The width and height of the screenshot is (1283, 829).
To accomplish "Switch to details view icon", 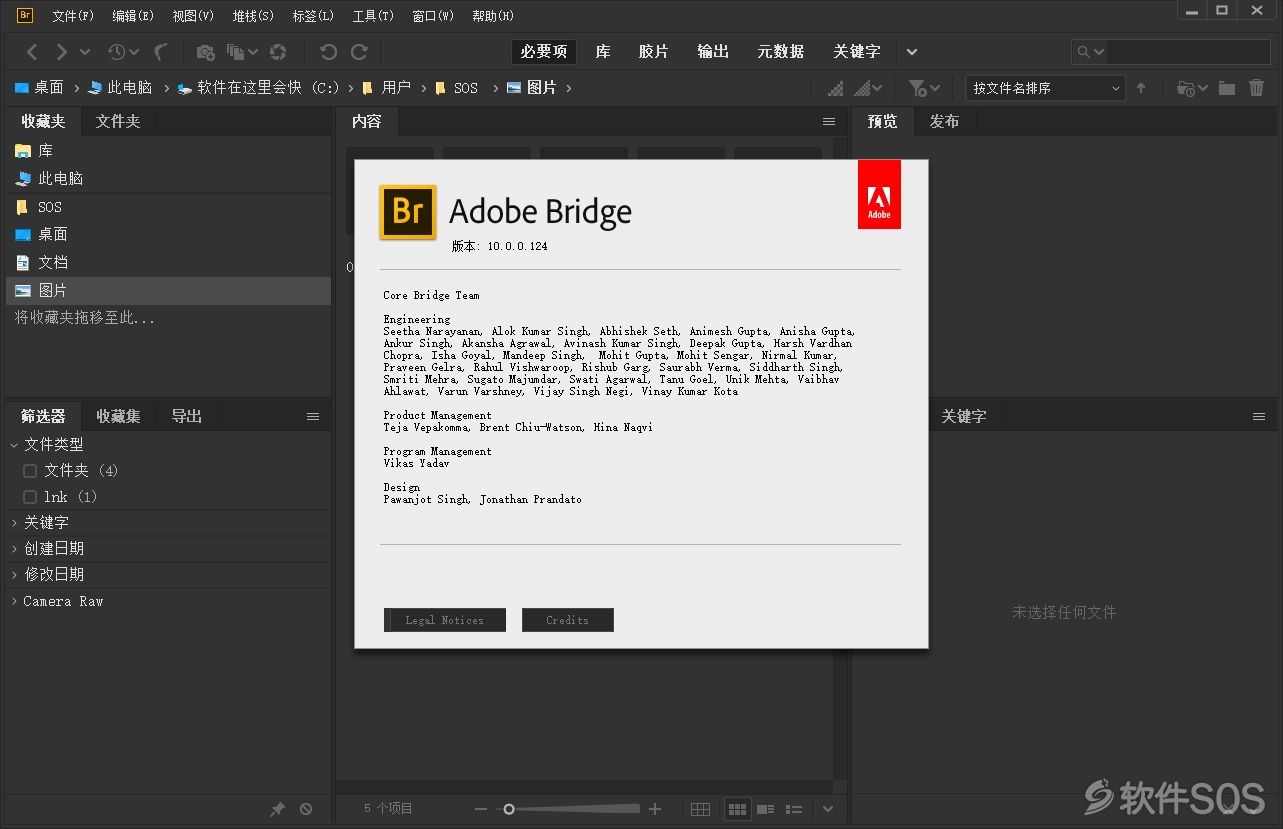I will (x=766, y=809).
